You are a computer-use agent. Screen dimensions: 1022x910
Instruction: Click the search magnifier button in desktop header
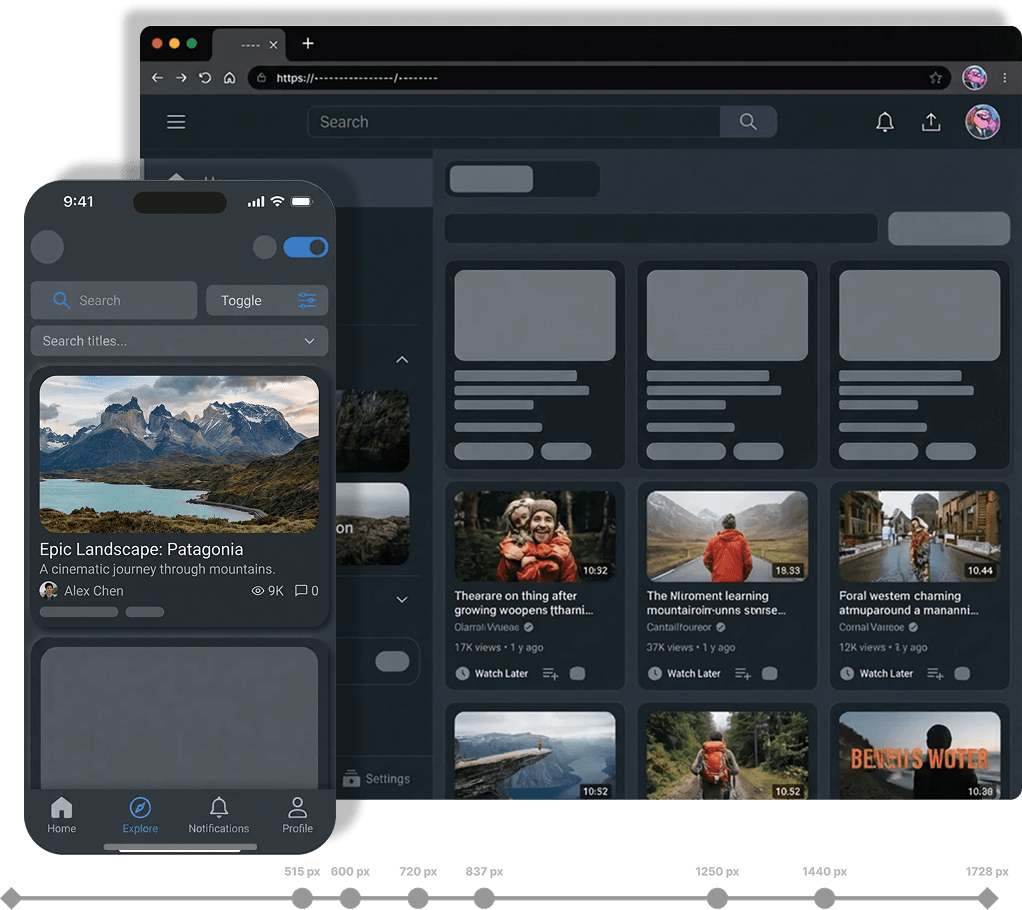748,122
